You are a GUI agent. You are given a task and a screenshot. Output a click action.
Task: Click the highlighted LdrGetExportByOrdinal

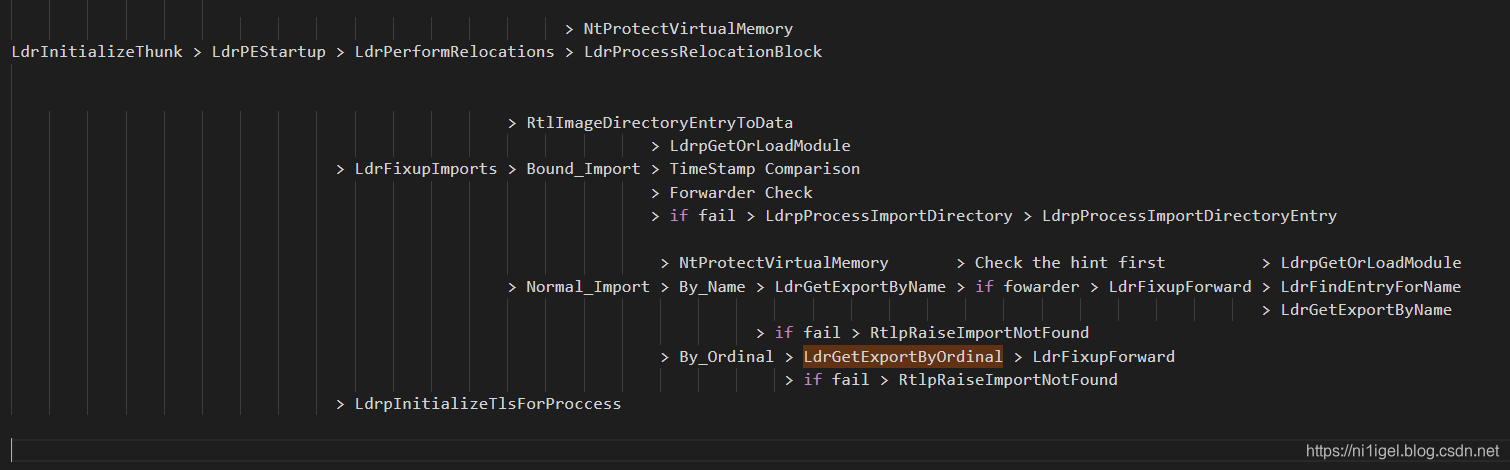pos(903,357)
